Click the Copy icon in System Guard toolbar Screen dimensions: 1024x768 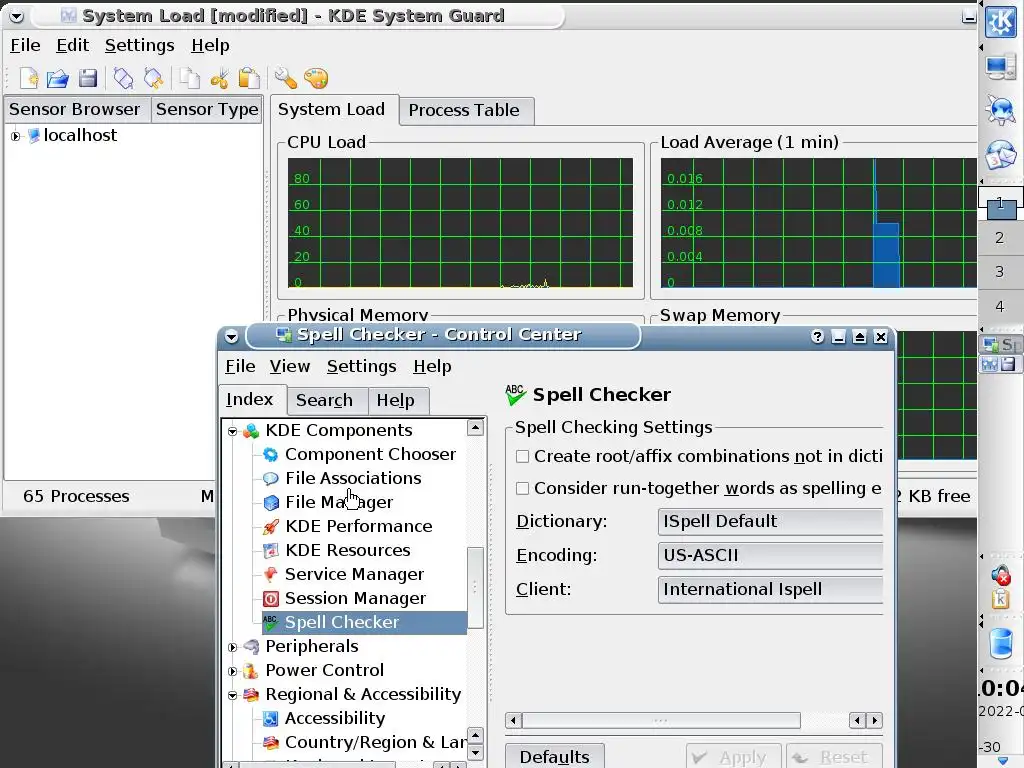coord(189,78)
